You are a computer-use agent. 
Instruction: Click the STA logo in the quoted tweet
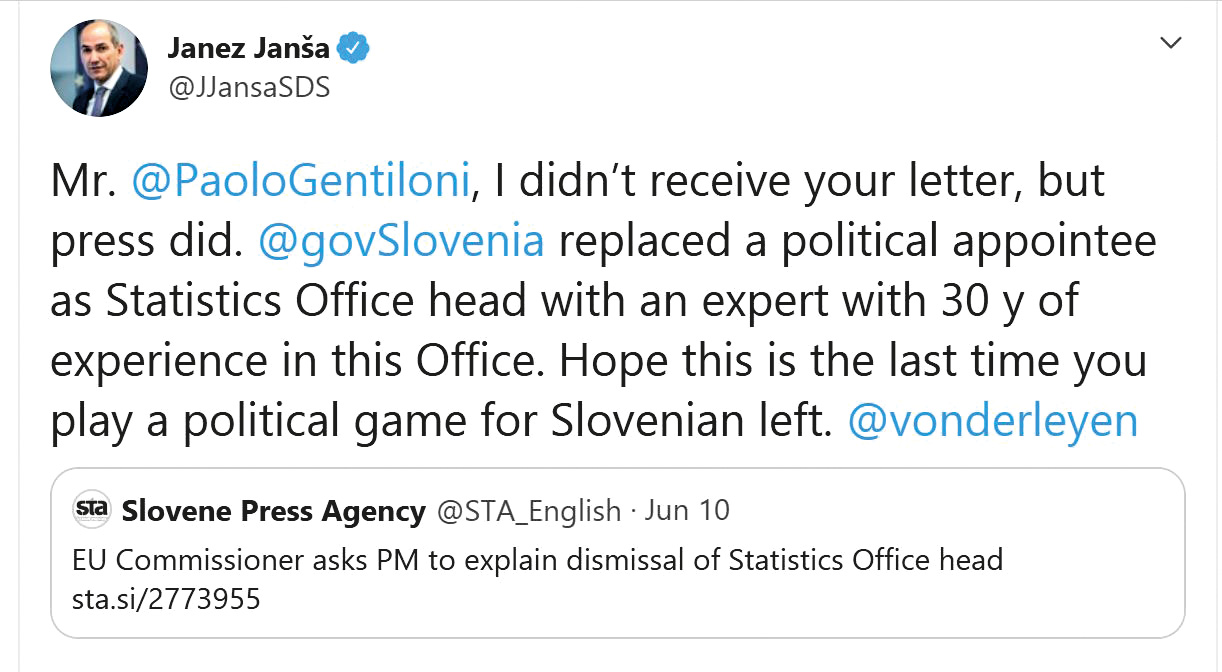[x=92, y=510]
